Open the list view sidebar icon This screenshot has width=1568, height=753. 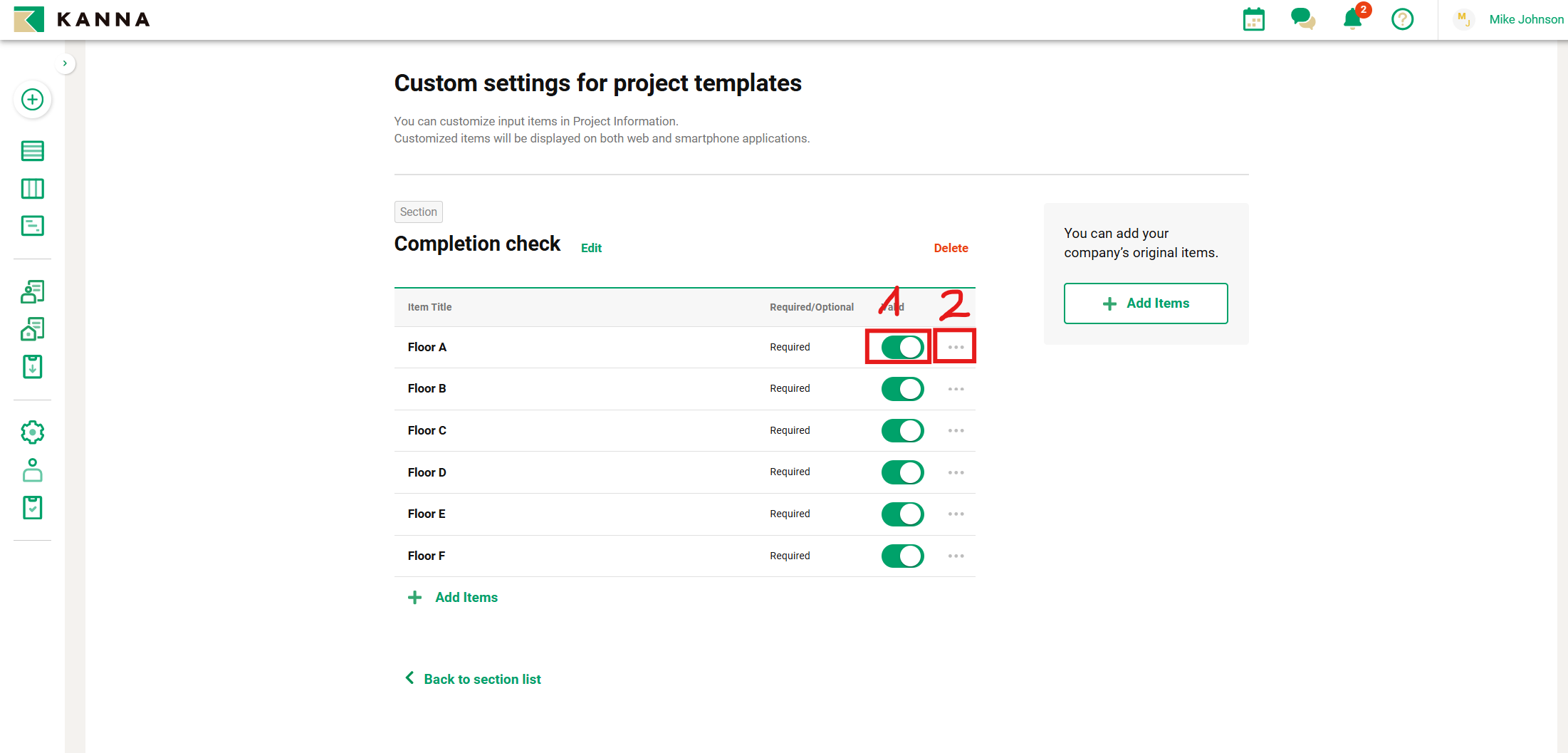32,151
